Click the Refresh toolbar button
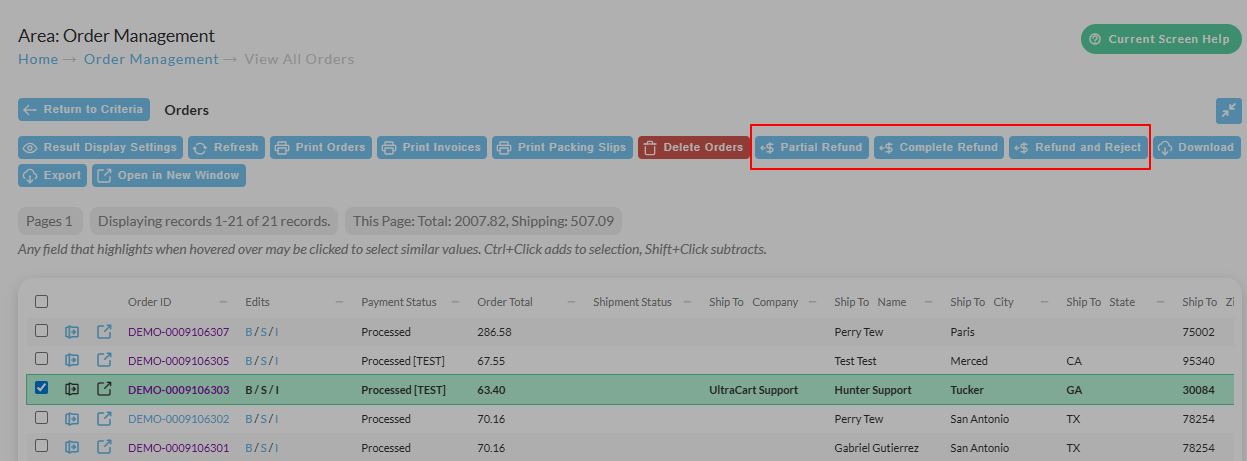Image resolution: width=1247 pixels, height=461 pixels. pos(226,147)
